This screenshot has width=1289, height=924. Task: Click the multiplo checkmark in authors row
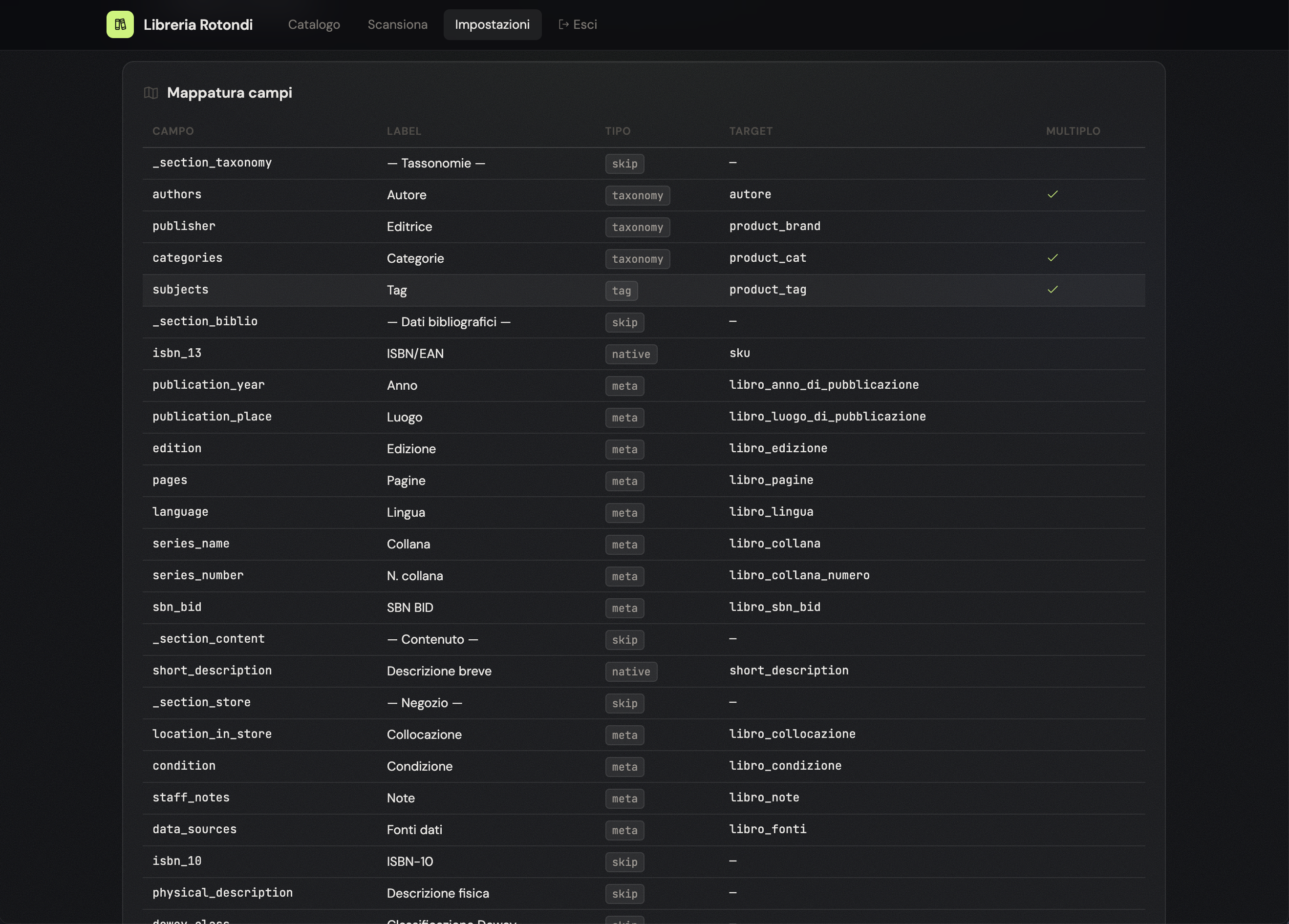(1052, 194)
